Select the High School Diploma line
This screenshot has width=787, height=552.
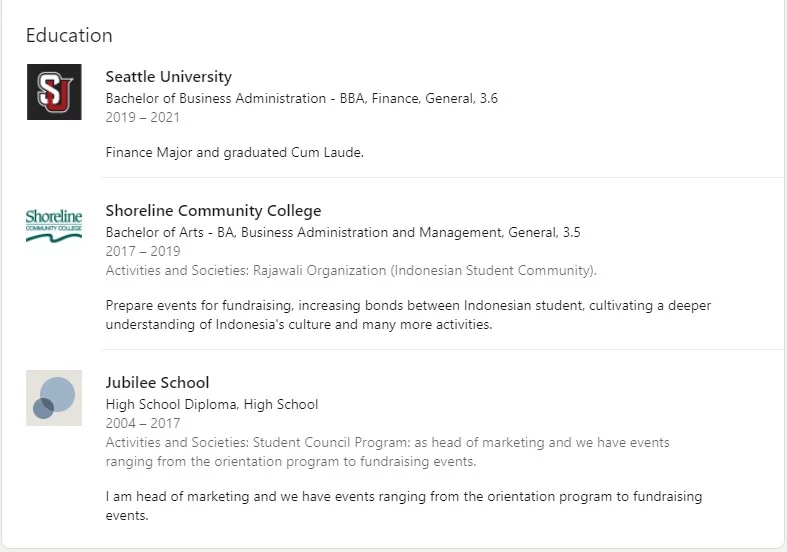[212, 404]
